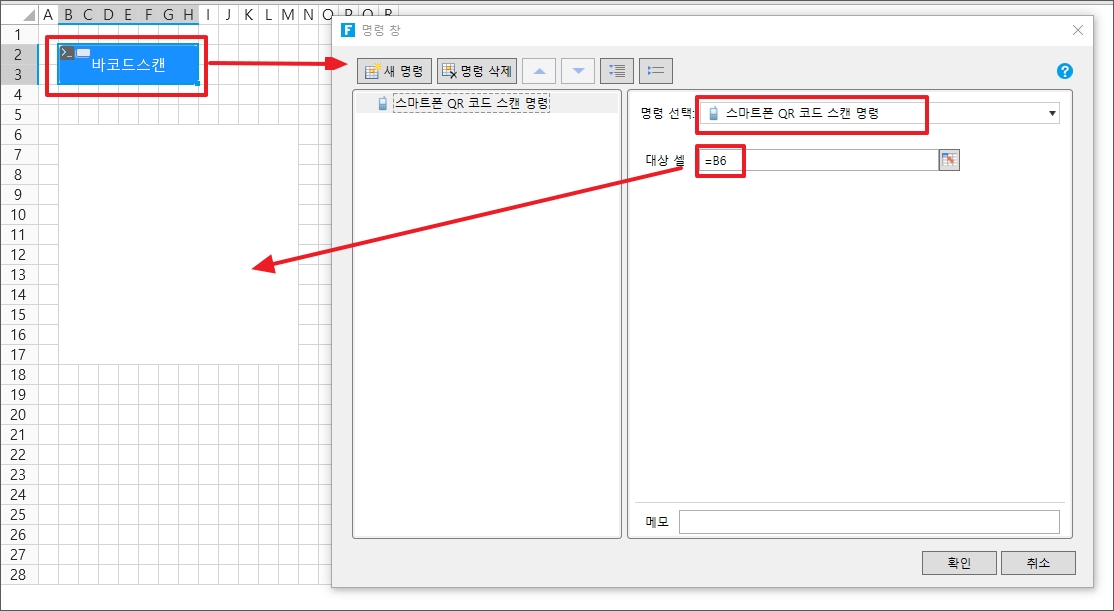Click the increase indent list icon
The width and height of the screenshot is (1114, 611).
pos(617,71)
